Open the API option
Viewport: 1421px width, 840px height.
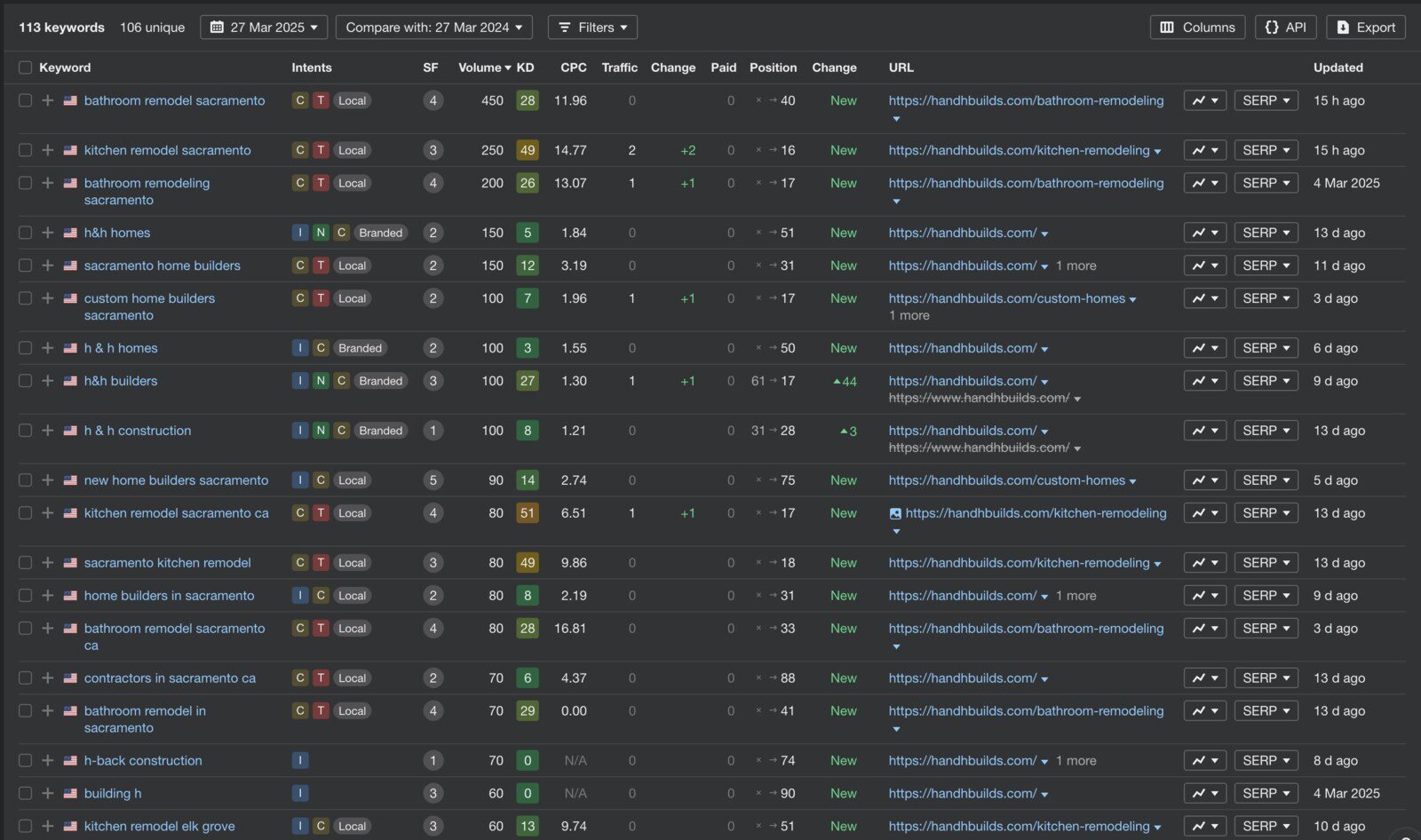(1285, 28)
